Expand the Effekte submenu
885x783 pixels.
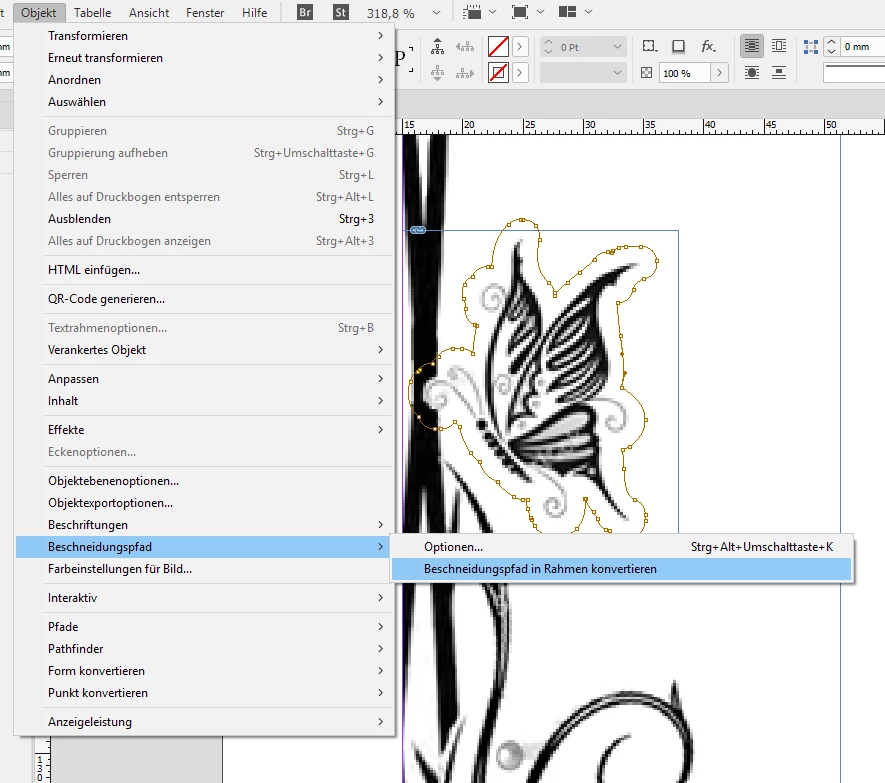204,430
